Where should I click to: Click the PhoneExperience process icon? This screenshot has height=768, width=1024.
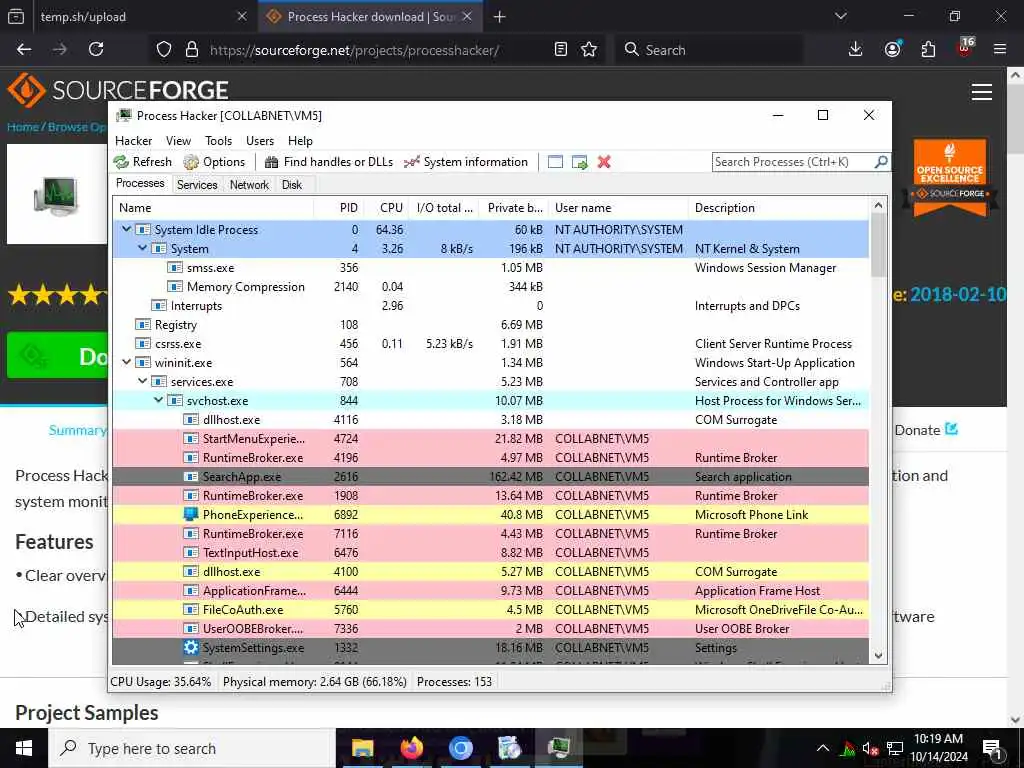coord(191,515)
